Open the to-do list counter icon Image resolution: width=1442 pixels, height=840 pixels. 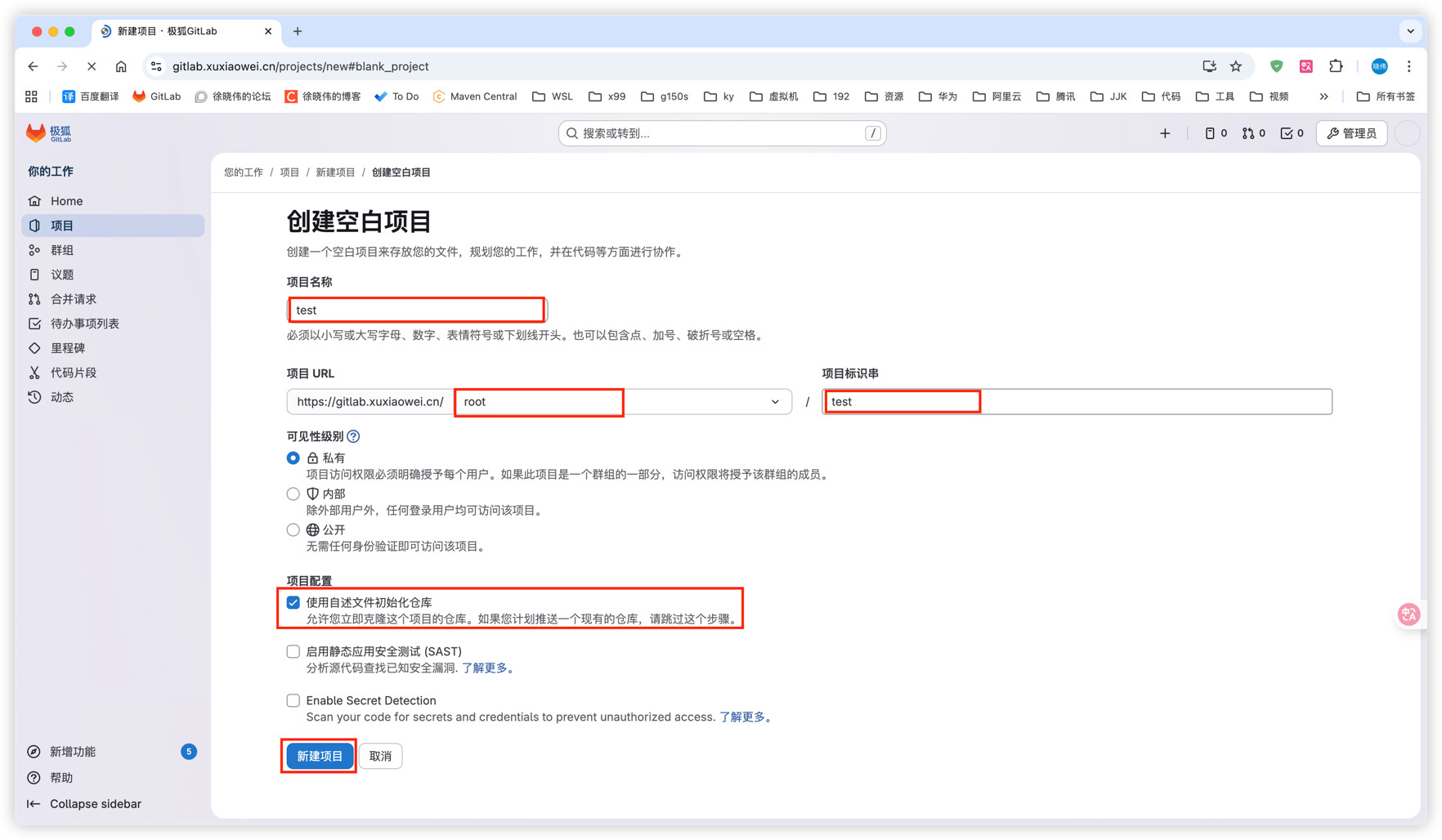coord(1292,133)
